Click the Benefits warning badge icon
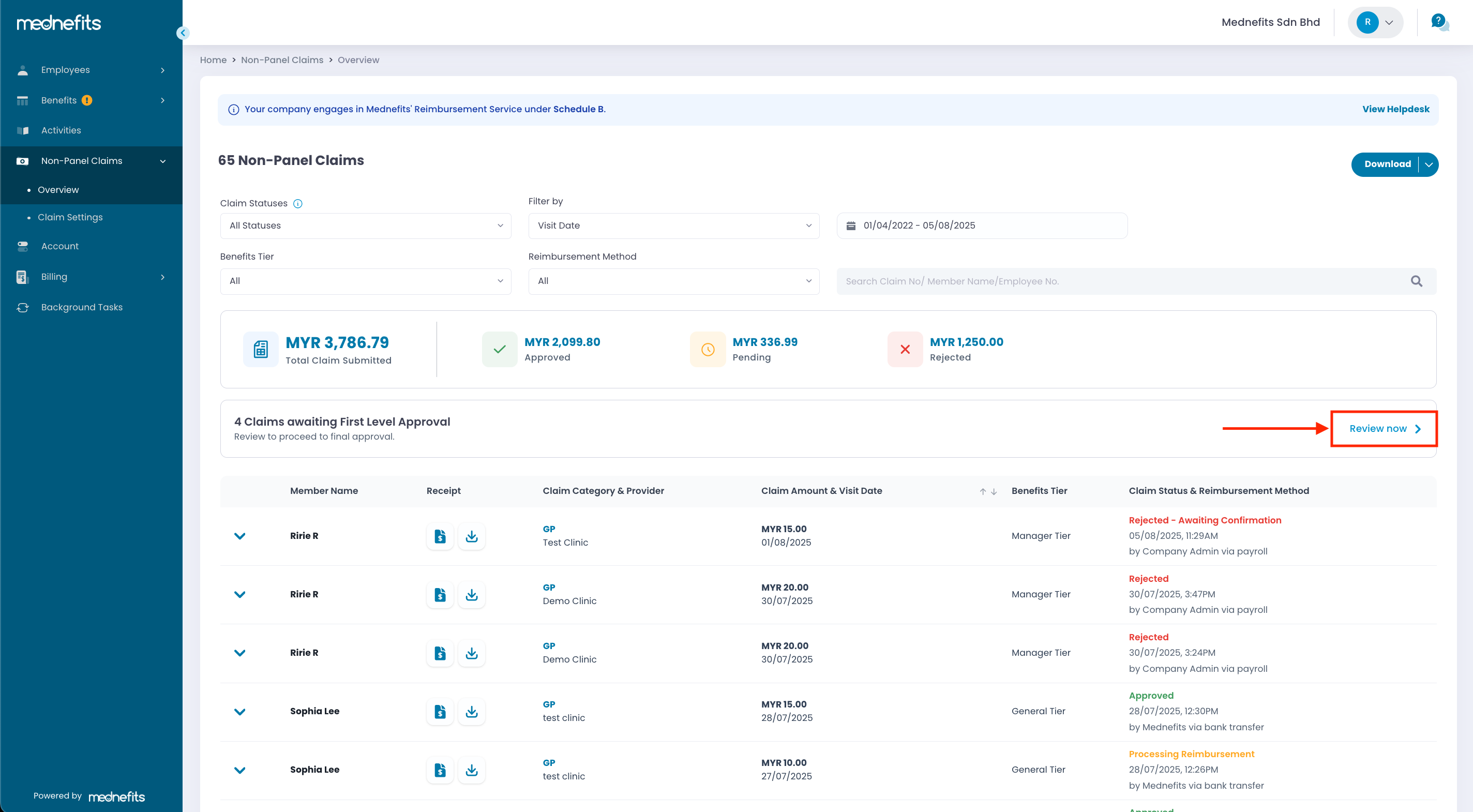 coord(87,100)
